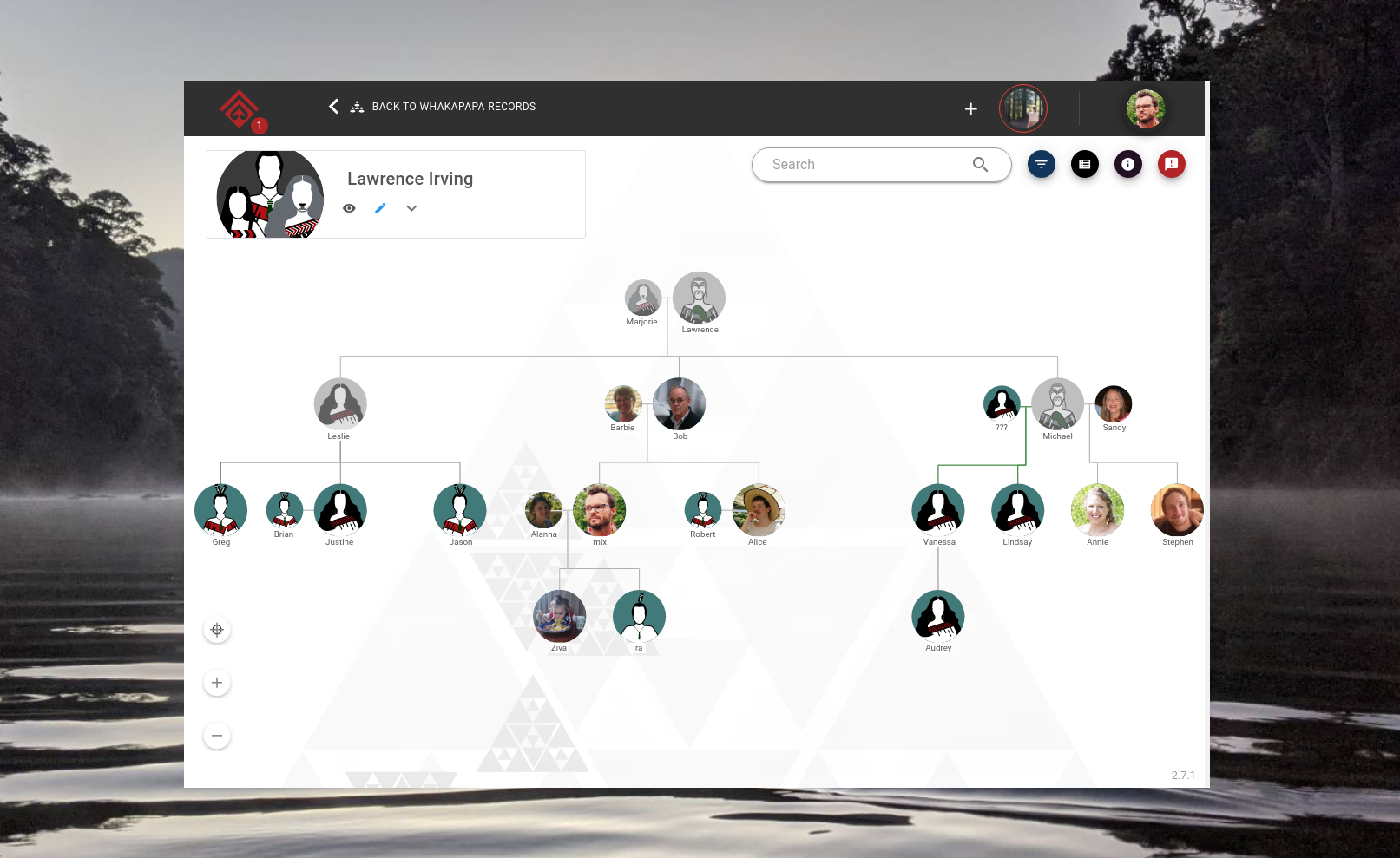Screen dimensions: 1400x858
Task: Select the Robert node
Action: point(703,510)
